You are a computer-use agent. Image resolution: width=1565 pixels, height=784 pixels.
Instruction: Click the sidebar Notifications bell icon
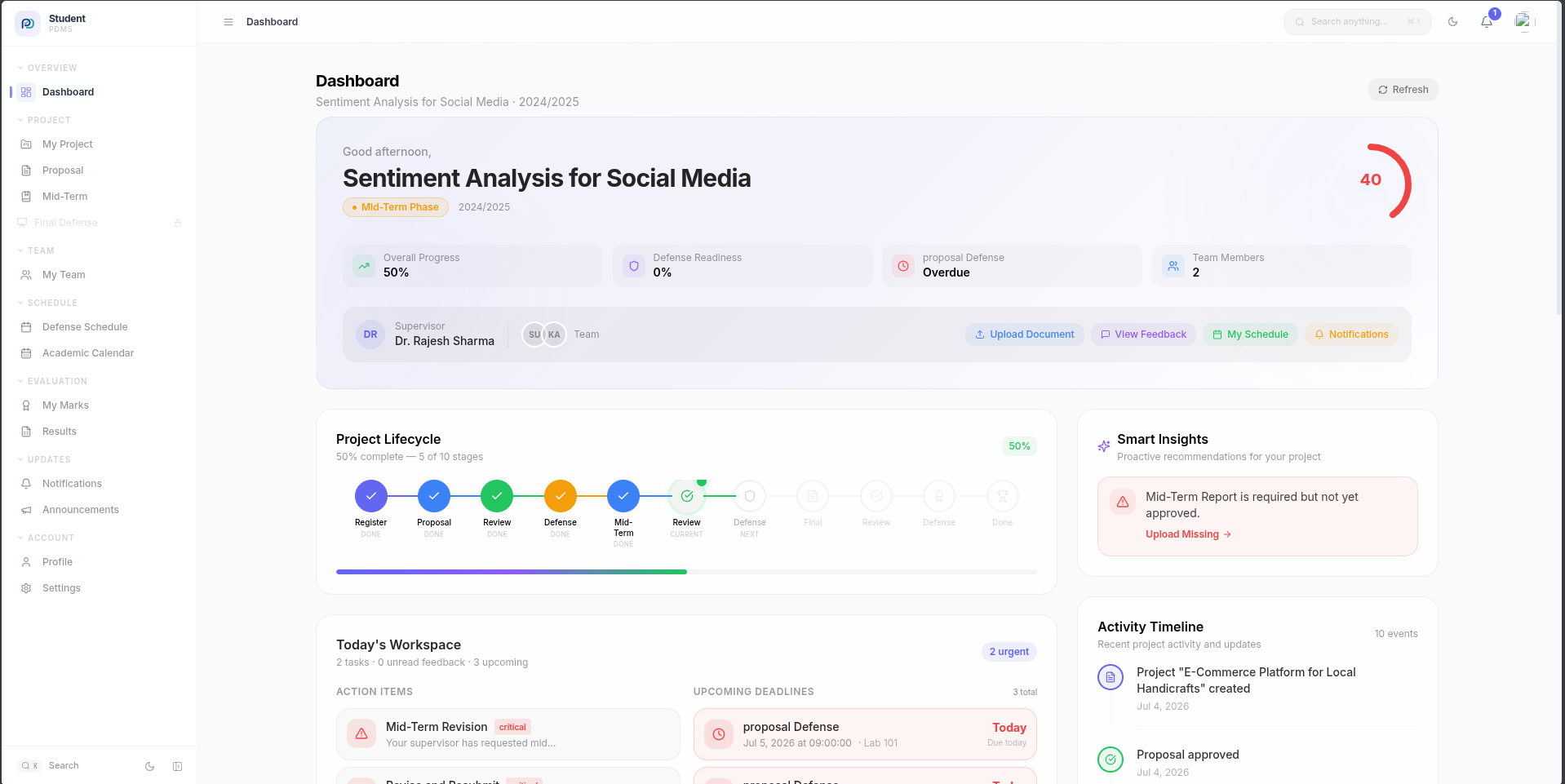coord(26,484)
